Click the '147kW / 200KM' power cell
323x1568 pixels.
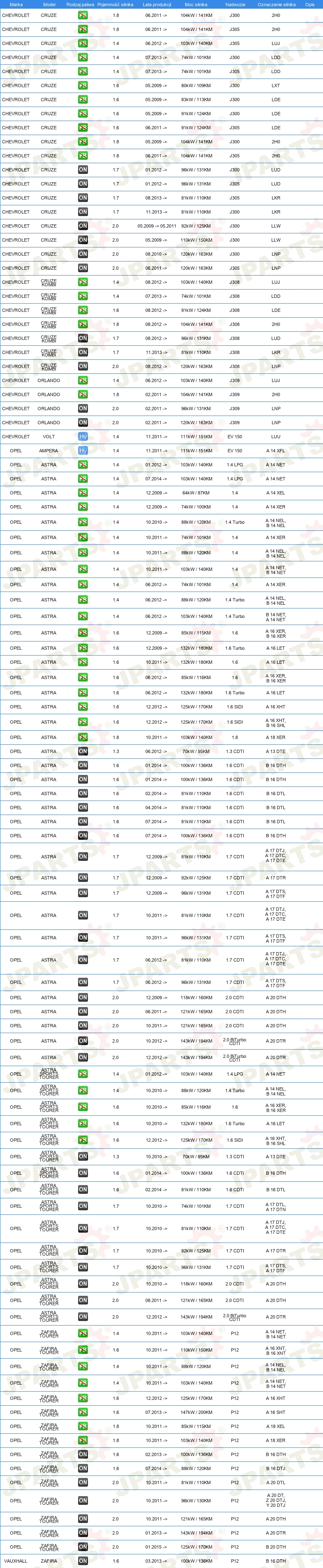pos(196,1412)
